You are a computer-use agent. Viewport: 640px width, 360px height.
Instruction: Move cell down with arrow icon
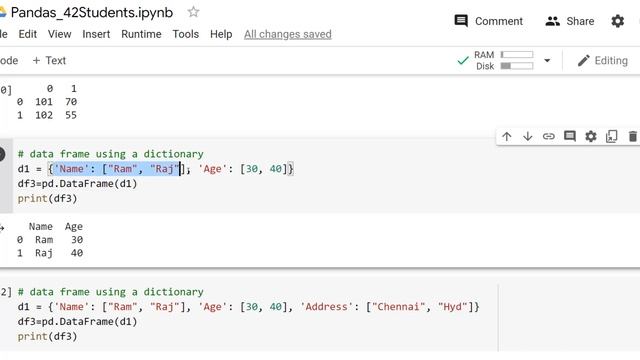(527, 136)
